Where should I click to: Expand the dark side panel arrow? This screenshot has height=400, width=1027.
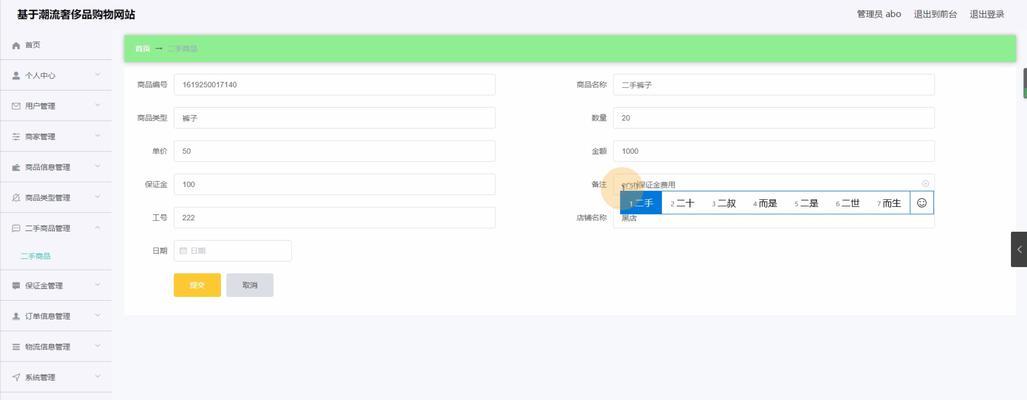click(x=1019, y=249)
